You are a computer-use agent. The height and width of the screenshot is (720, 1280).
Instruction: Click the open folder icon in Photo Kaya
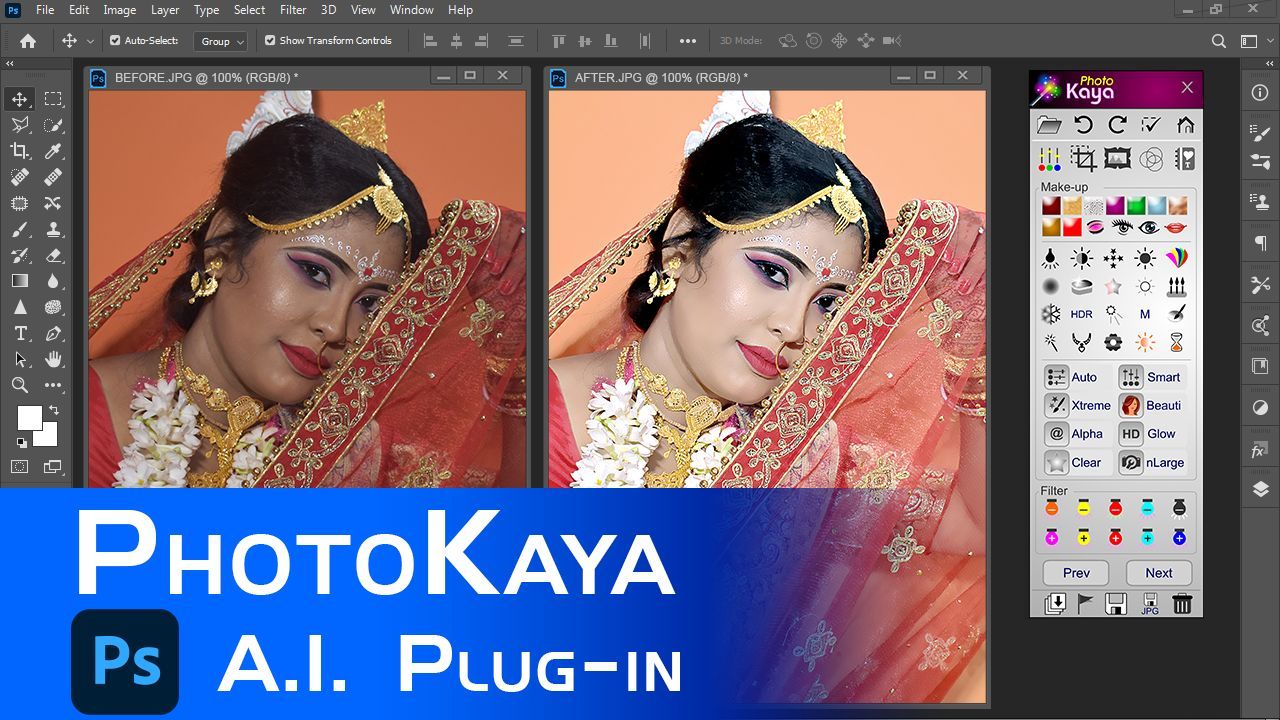point(1049,125)
